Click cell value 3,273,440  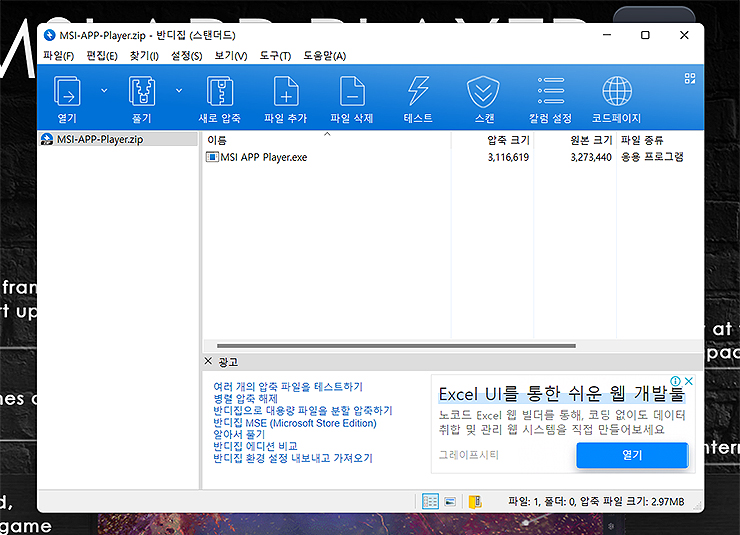[591, 157]
